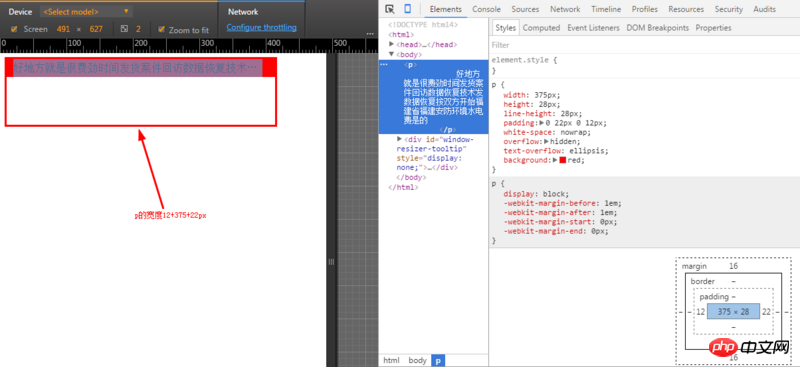This screenshot has height=367, width=800.
Task: Select the Styles sidebar tab
Action: 506,28
